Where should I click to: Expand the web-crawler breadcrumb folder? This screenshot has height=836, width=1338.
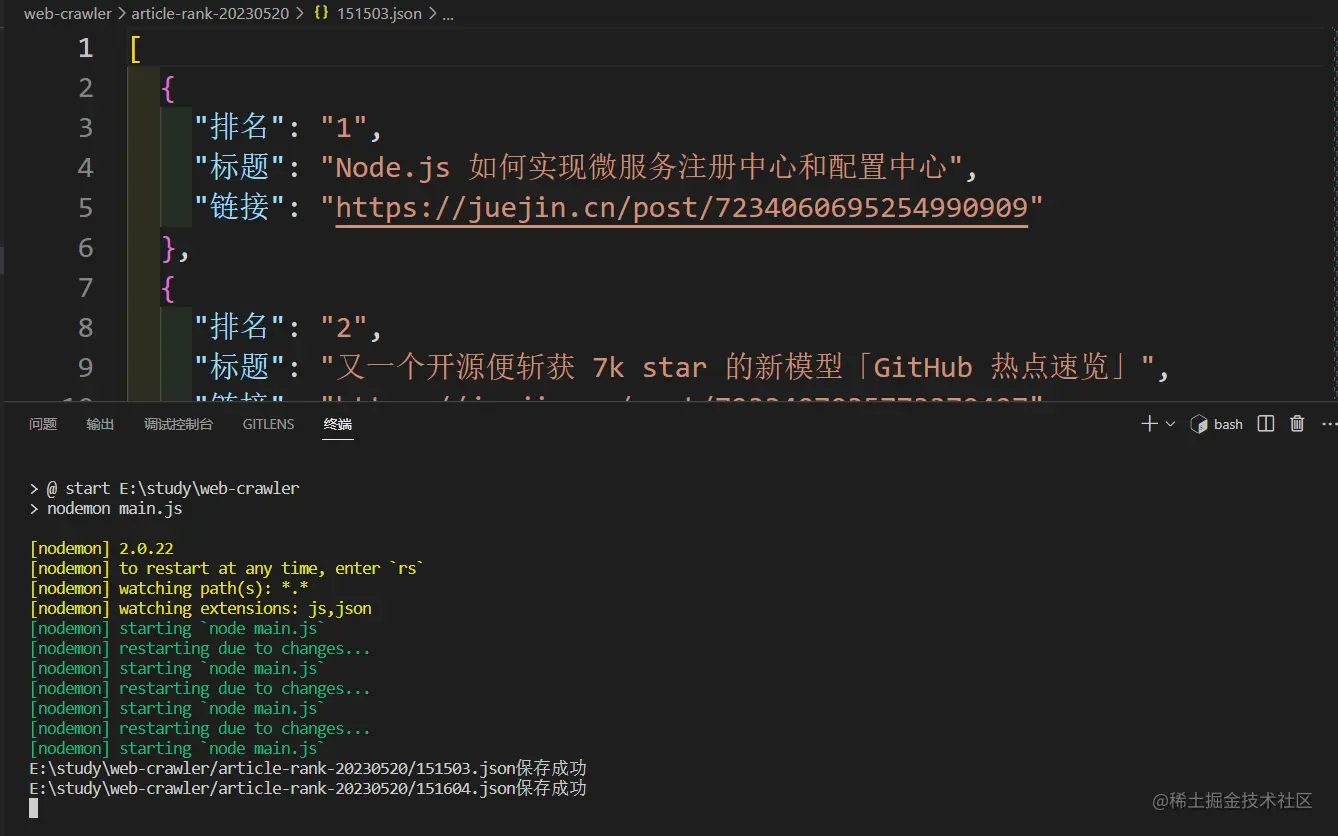tap(68, 14)
